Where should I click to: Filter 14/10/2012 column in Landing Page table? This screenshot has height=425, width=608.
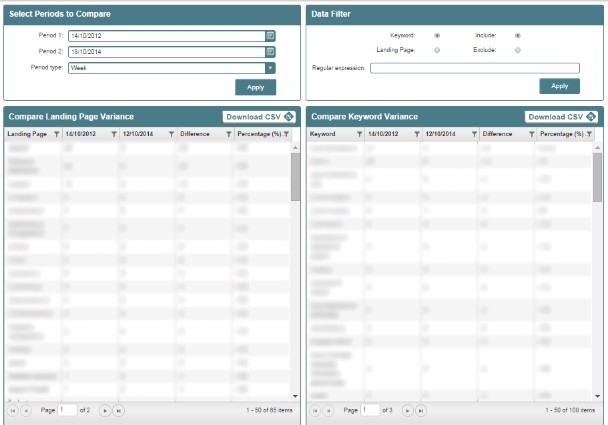tap(114, 134)
